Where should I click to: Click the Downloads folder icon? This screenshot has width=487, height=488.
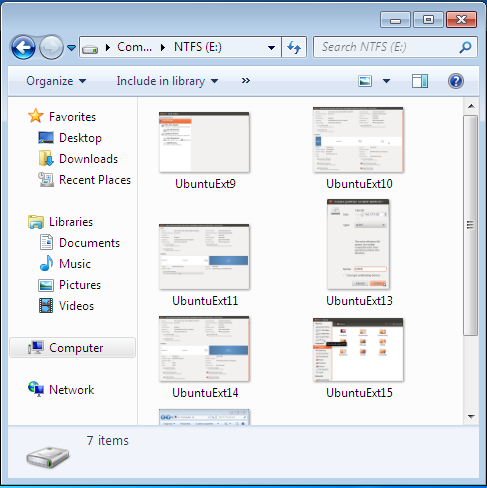(46, 158)
